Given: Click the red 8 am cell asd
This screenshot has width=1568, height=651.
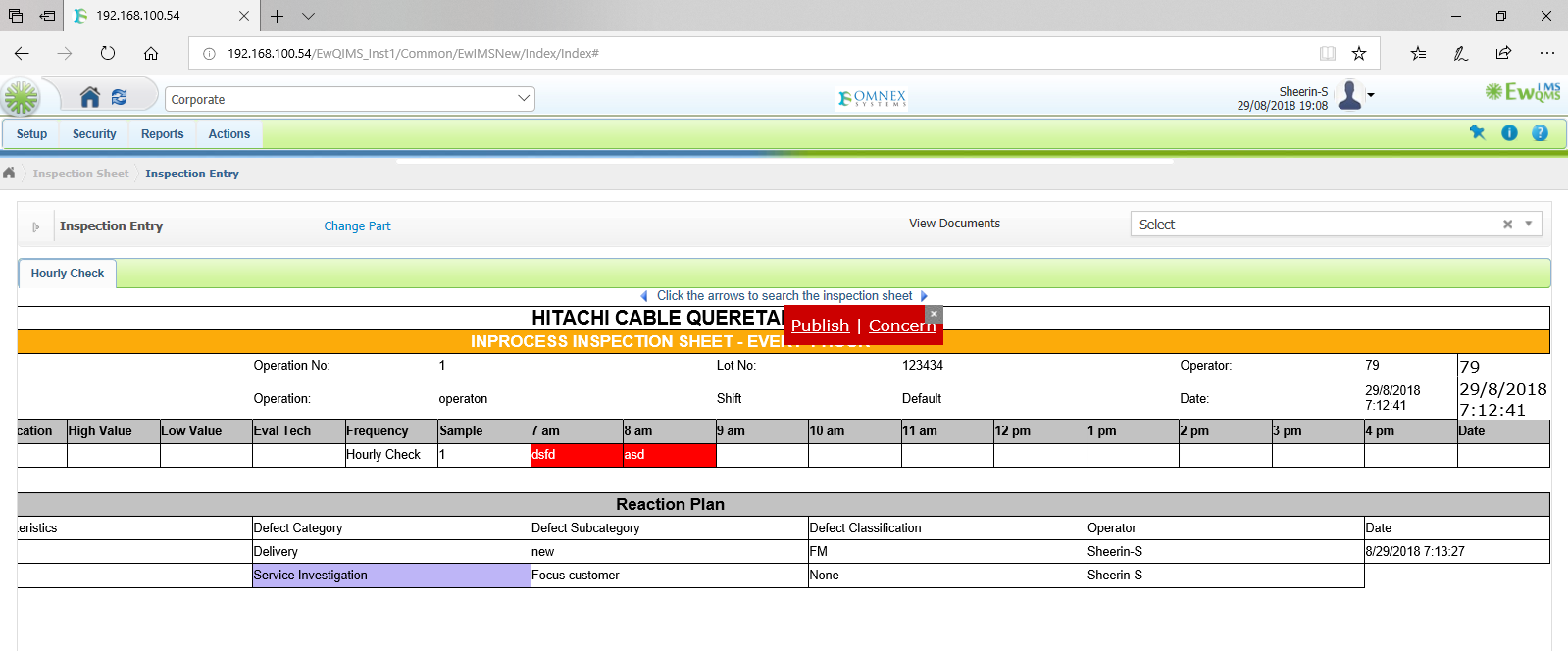Looking at the screenshot, I should [x=669, y=455].
